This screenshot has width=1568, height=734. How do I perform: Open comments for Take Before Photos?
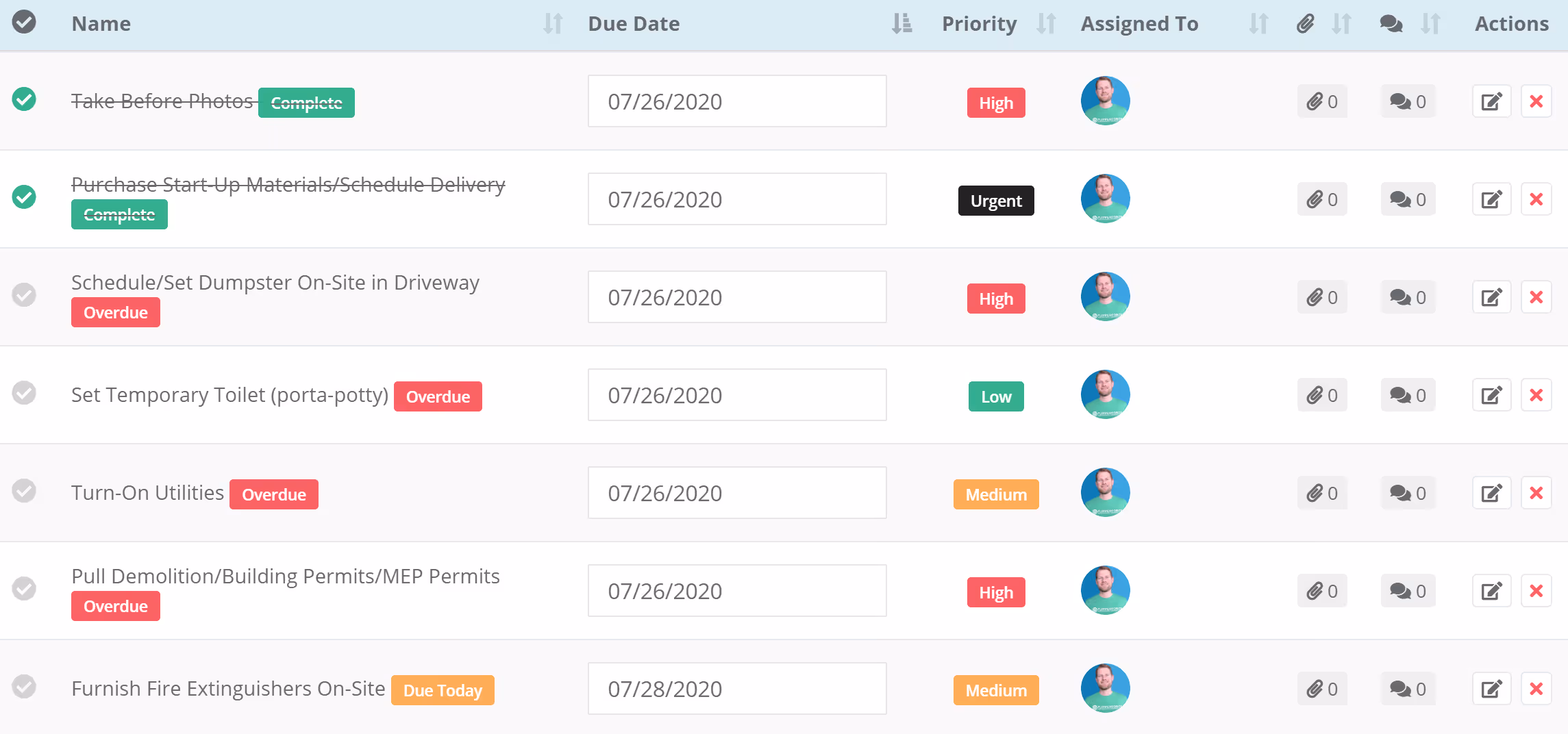1408,101
